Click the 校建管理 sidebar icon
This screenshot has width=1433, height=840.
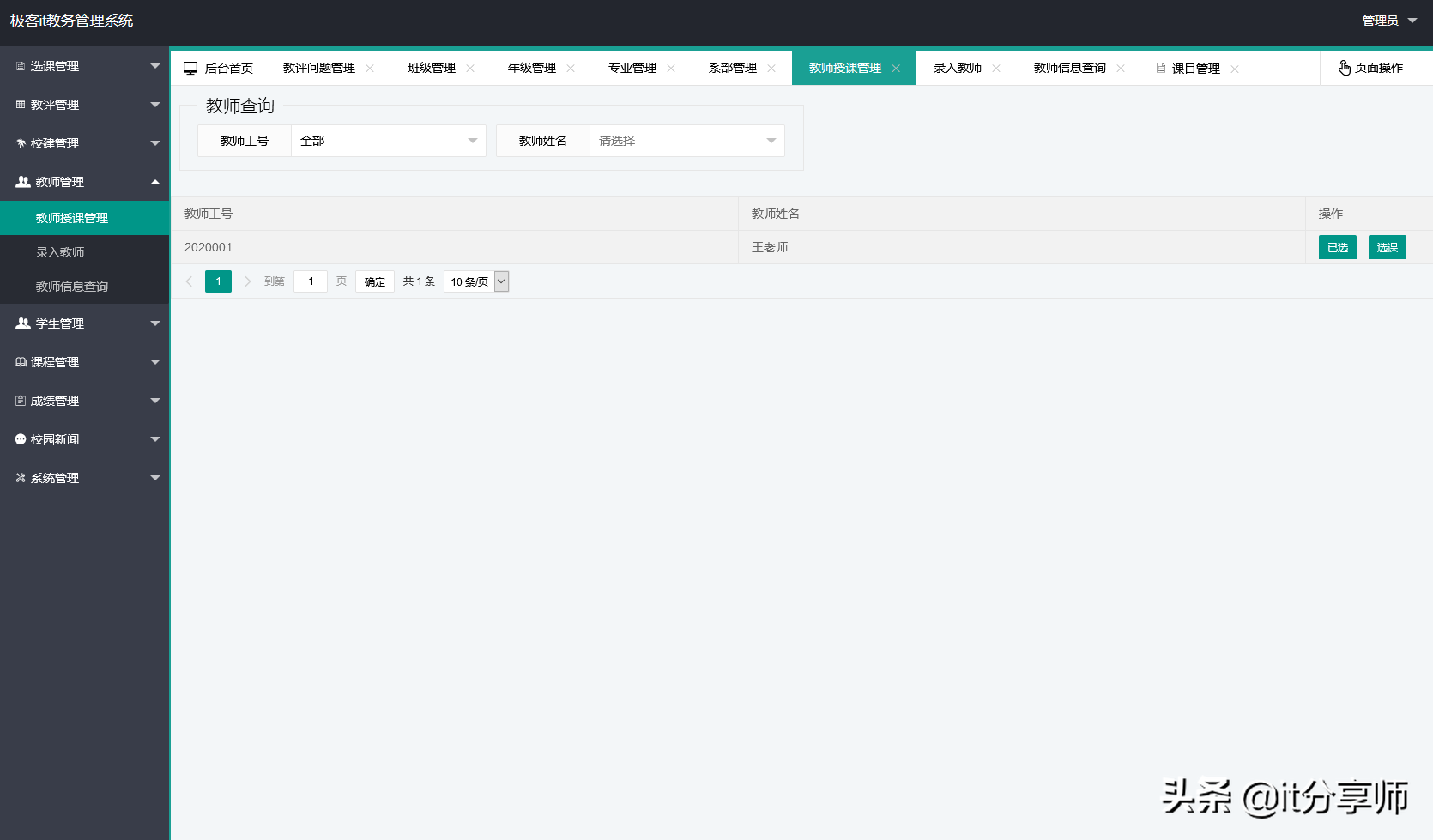coord(20,143)
